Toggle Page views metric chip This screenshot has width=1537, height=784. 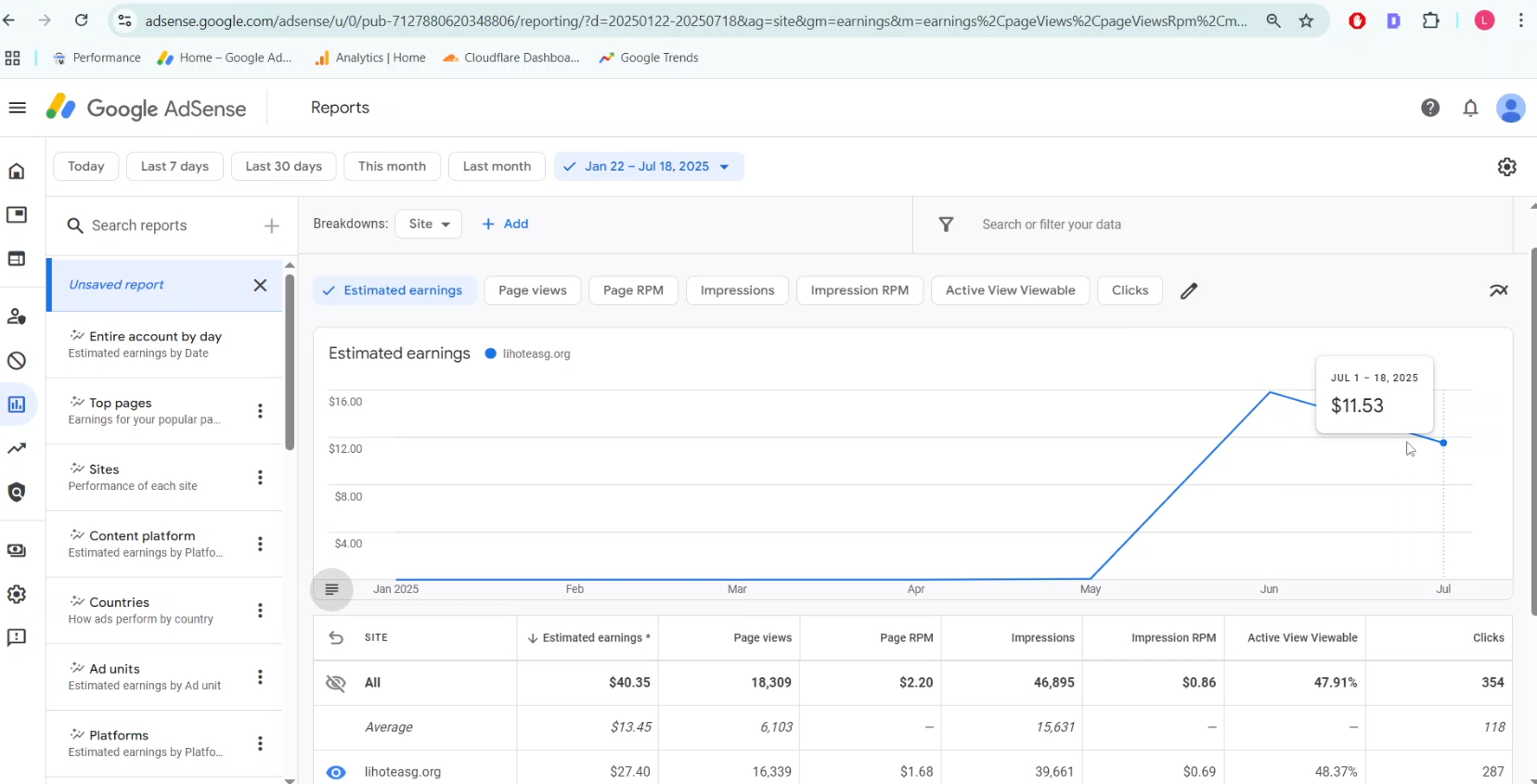coord(533,290)
